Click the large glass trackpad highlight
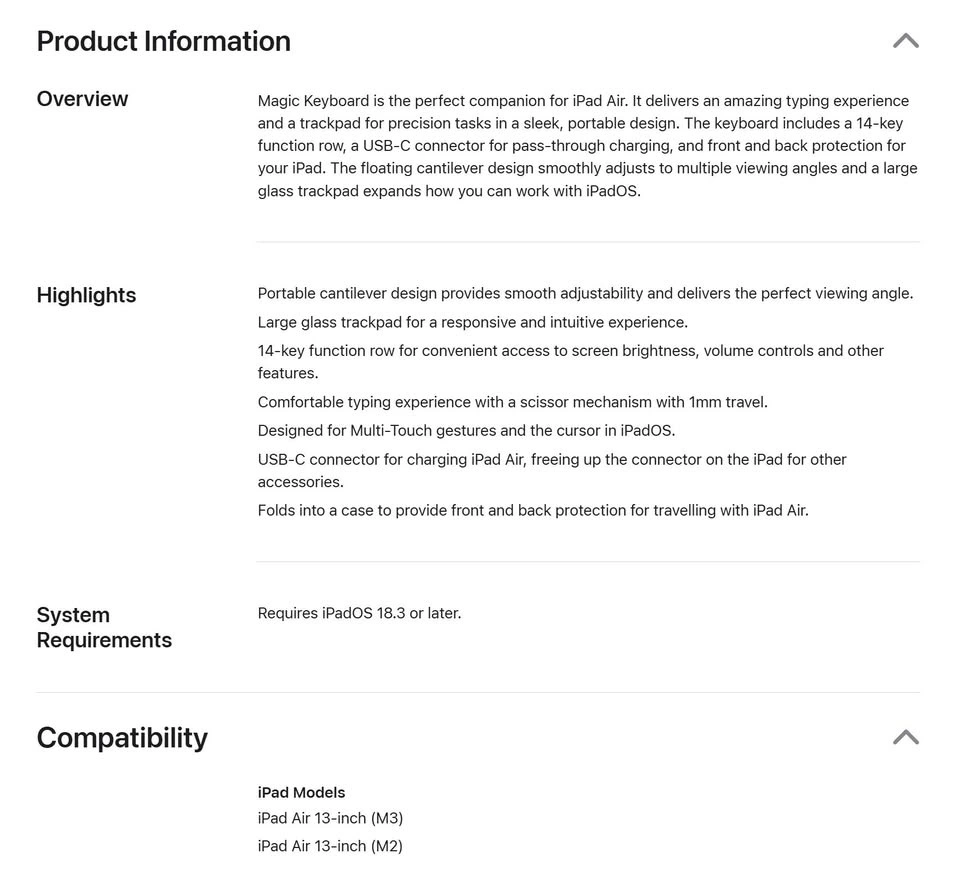The image size is (960, 883). (472, 322)
